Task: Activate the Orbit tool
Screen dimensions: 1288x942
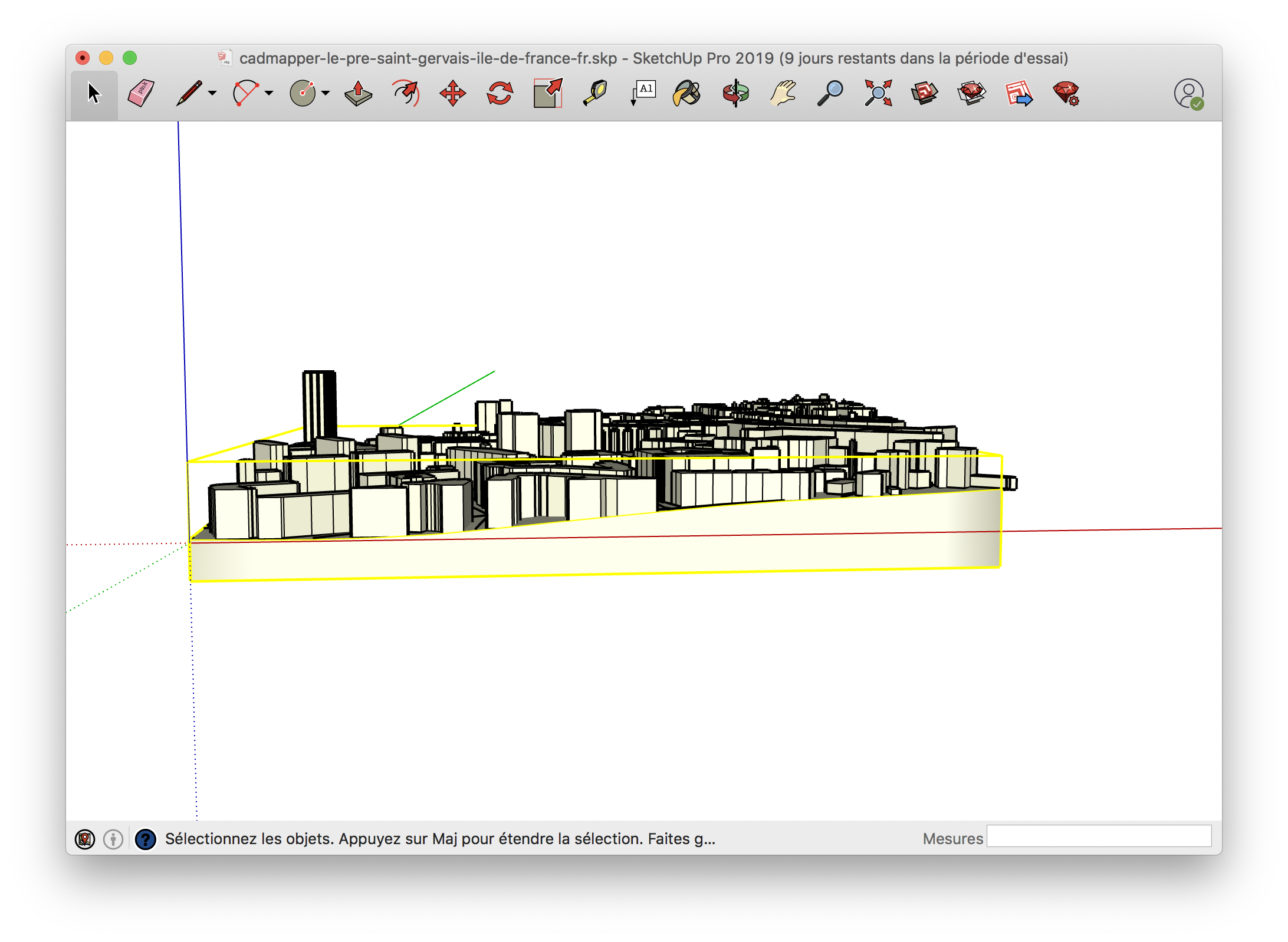Action: 735,94
